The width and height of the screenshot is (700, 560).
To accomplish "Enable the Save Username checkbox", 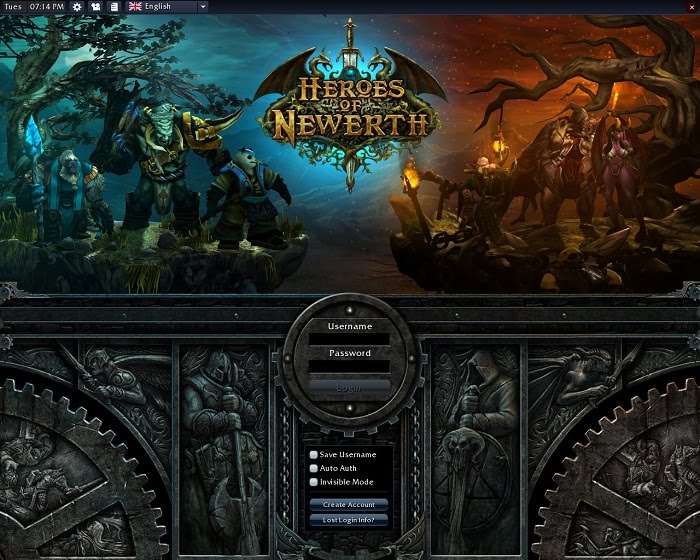I will click(314, 455).
